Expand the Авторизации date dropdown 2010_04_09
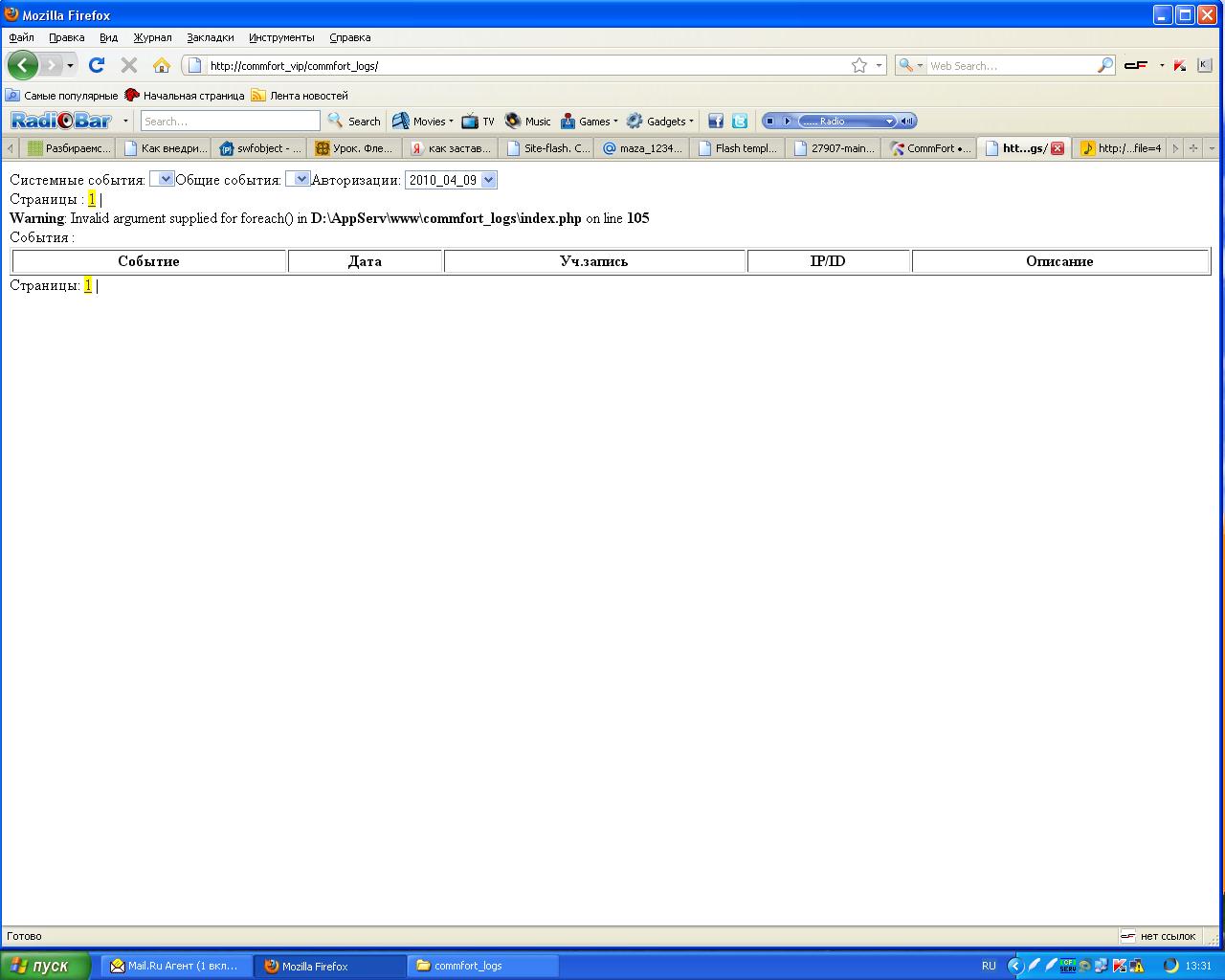The image size is (1225, 980). (x=451, y=180)
